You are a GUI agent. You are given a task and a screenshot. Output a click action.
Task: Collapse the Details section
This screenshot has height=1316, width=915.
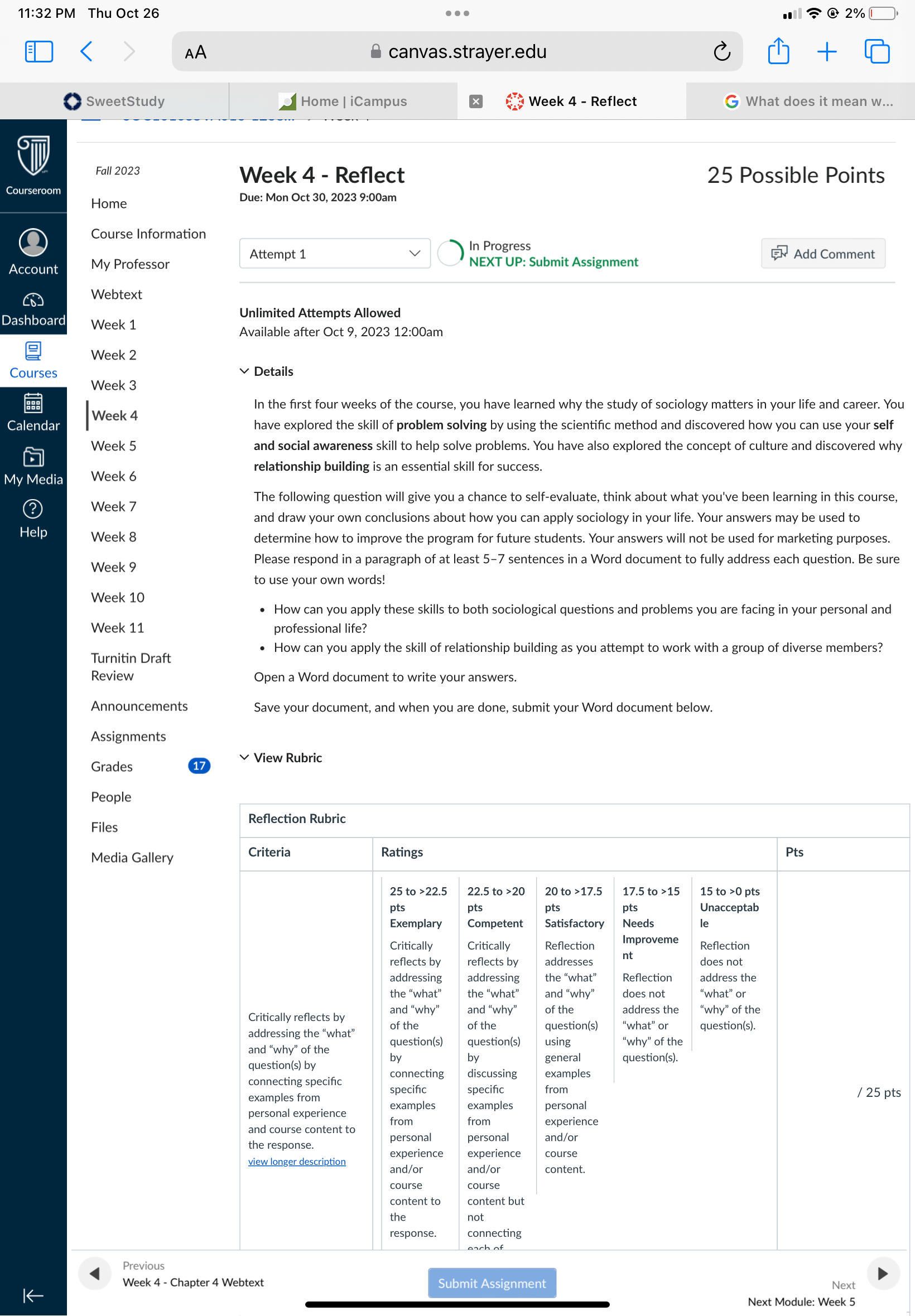pos(267,371)
